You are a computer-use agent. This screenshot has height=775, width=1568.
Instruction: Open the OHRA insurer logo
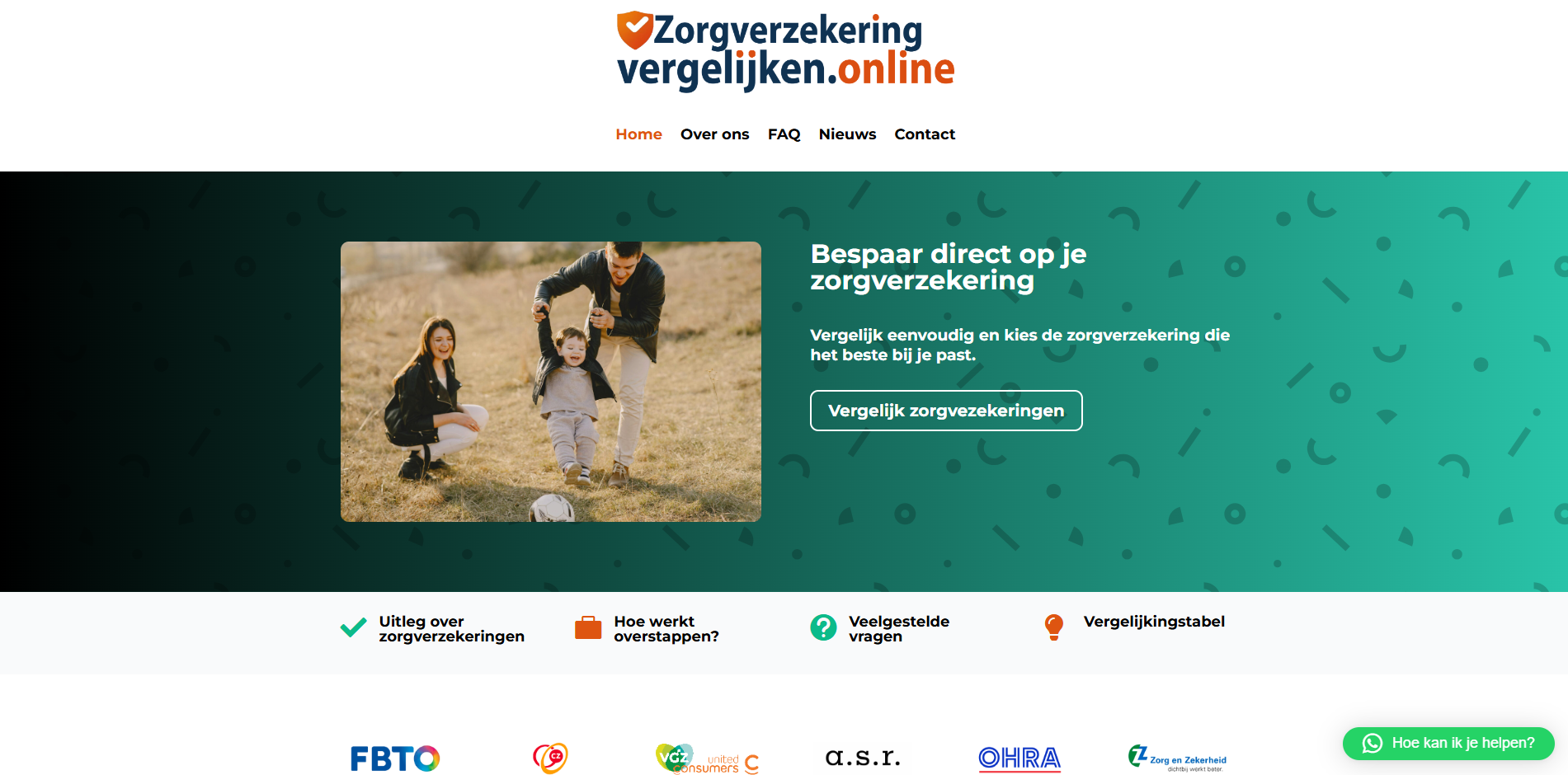(x=1019, y=759)
